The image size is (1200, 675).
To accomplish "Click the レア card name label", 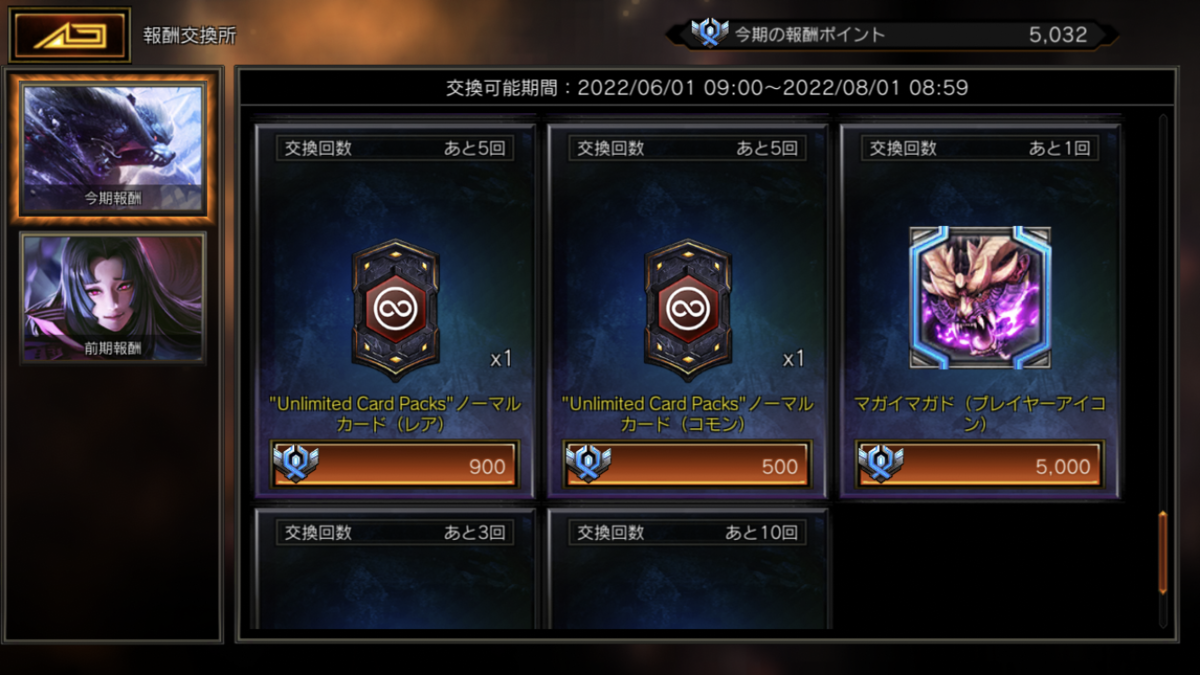I will [395, 414].
